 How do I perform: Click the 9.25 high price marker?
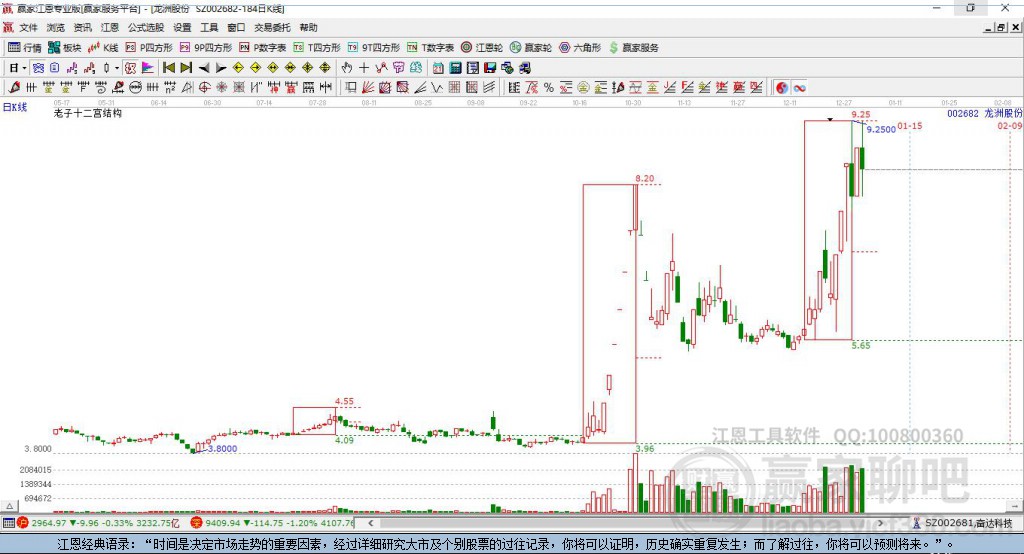pos(861,115)
